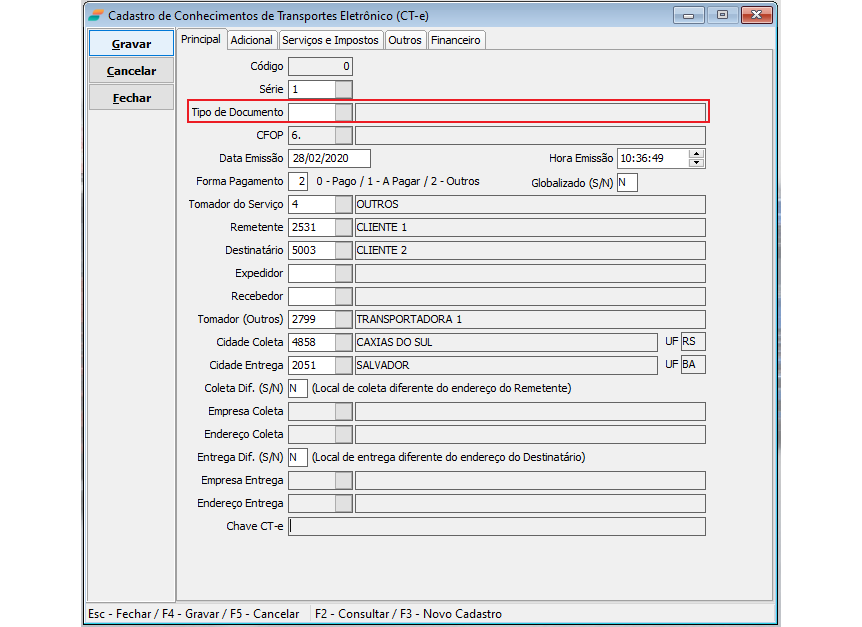Viewport: 862px width, 627px height.
Task: Click the Data Emissão date field
Action: click(x=329, y=158)
